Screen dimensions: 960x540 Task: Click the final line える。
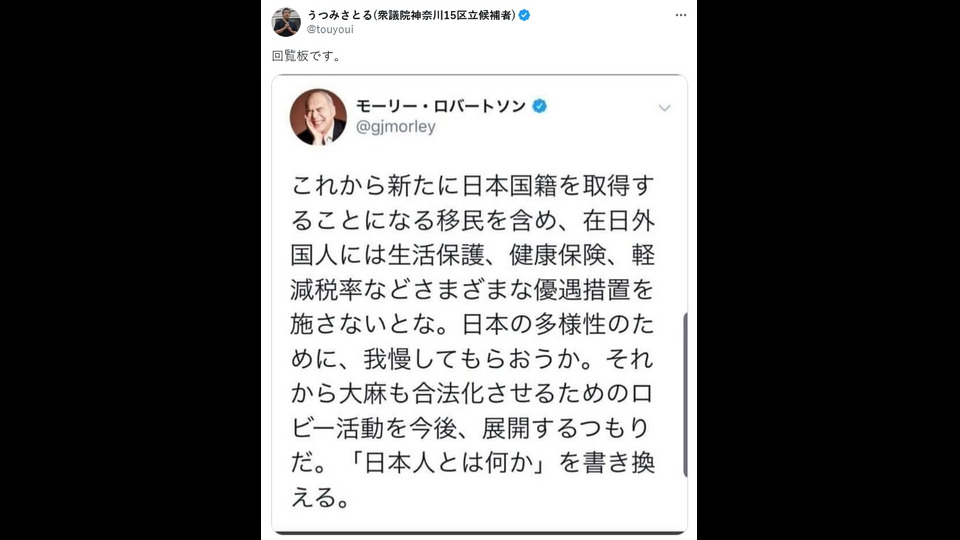321,498
